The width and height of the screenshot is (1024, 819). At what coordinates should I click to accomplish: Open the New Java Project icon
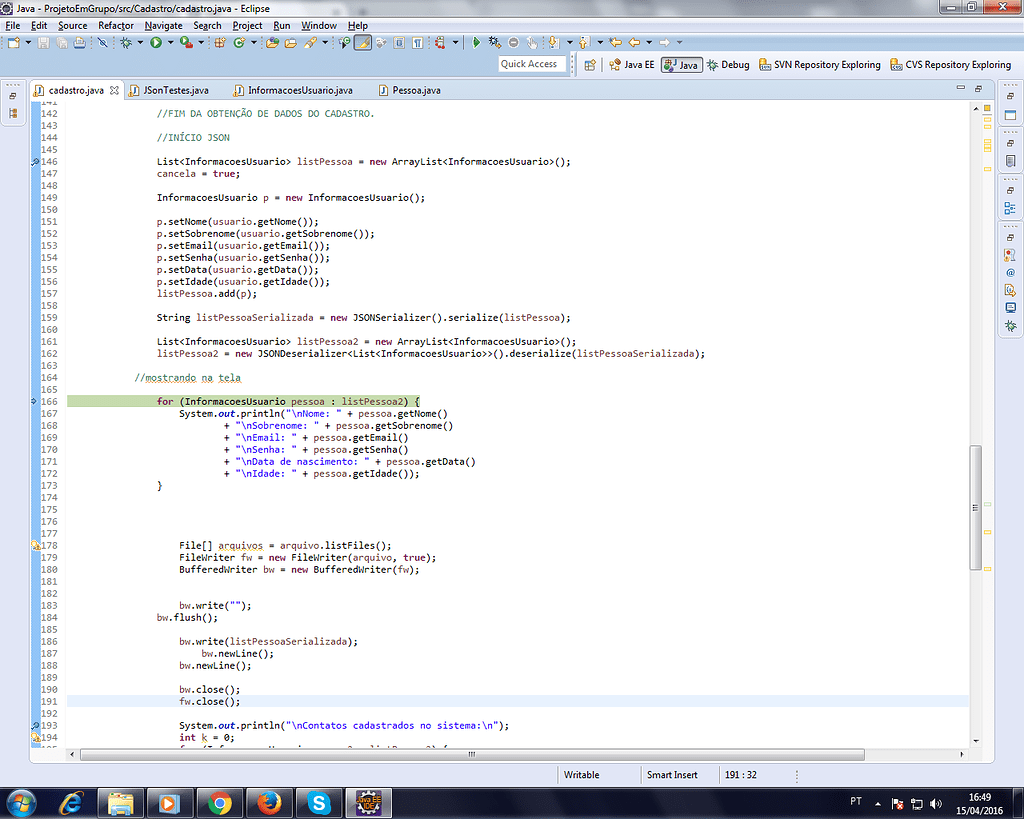click(219, 45)
